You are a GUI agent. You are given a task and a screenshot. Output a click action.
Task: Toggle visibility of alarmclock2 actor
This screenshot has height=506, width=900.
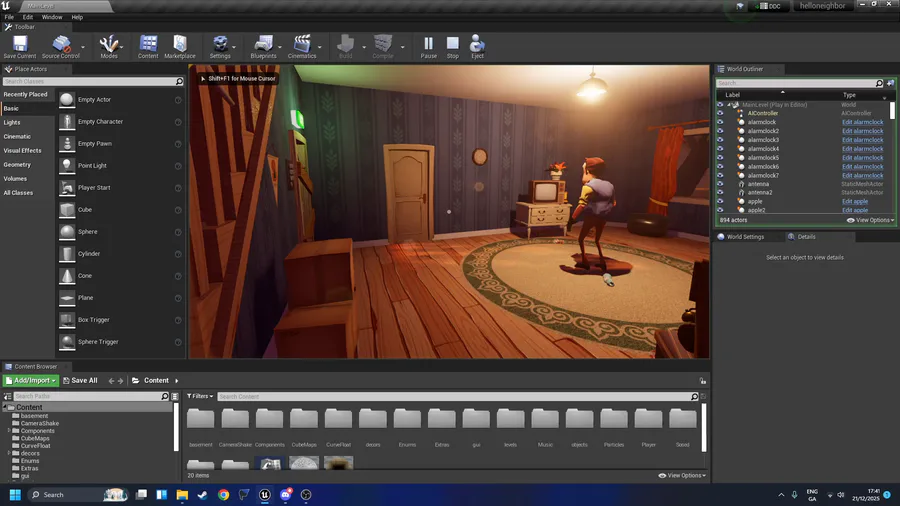720,131
